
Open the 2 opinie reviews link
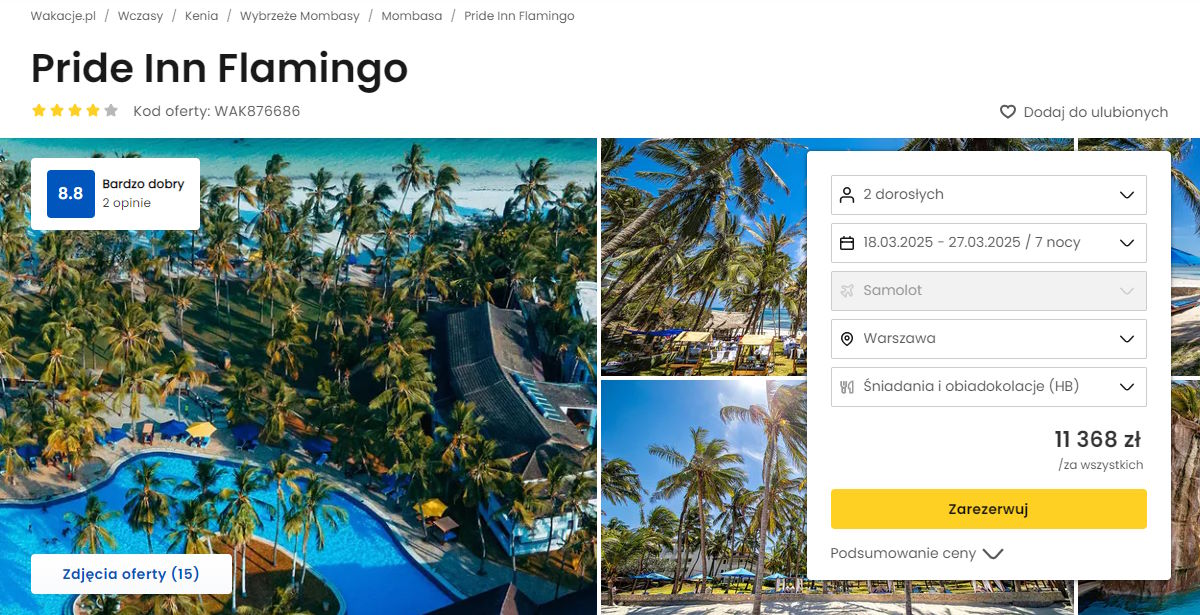[126, 203]
